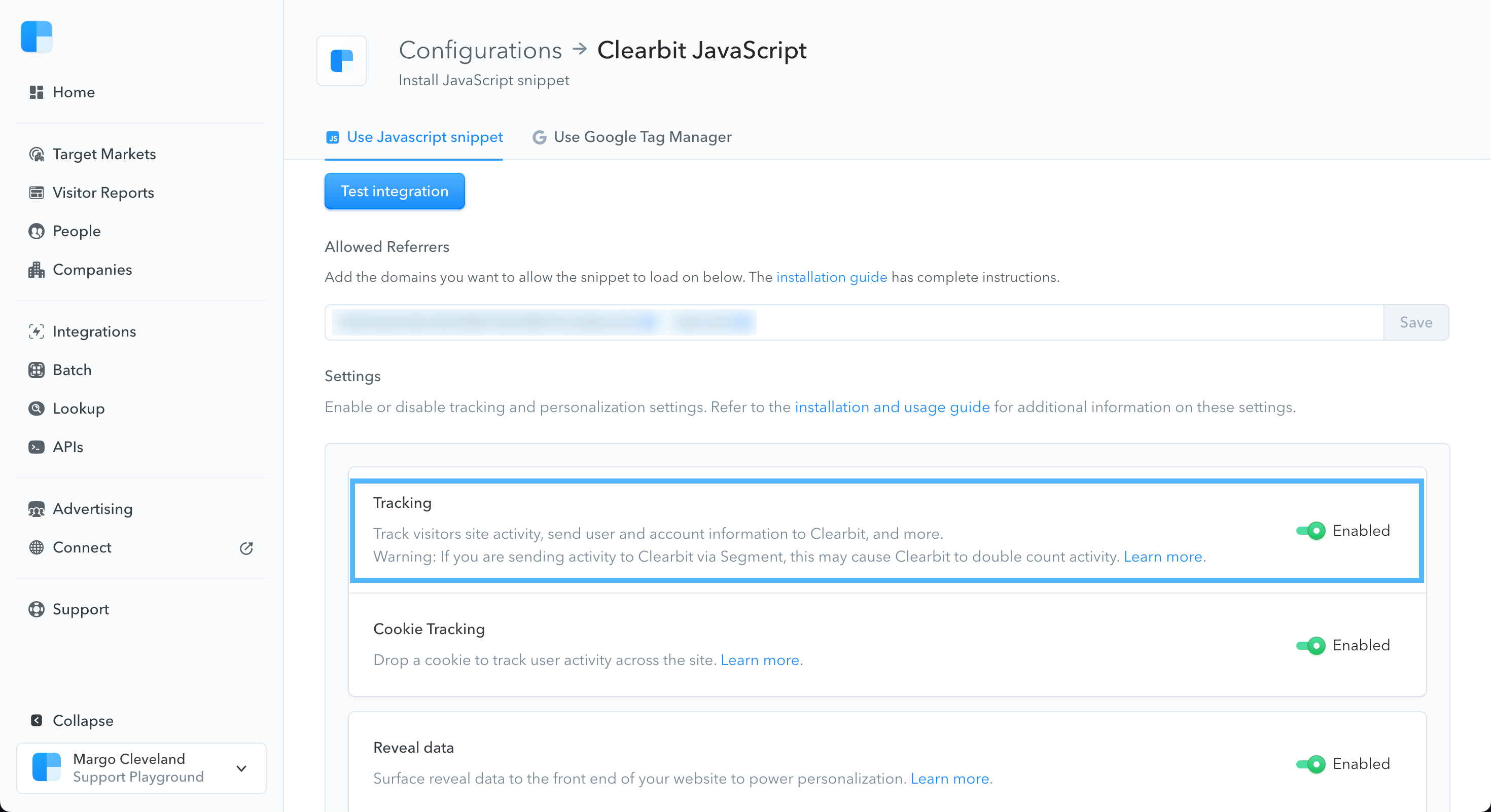Open the Lookup search icon
The width and height of the screenshot is (1491, 812).
[37, 409]
